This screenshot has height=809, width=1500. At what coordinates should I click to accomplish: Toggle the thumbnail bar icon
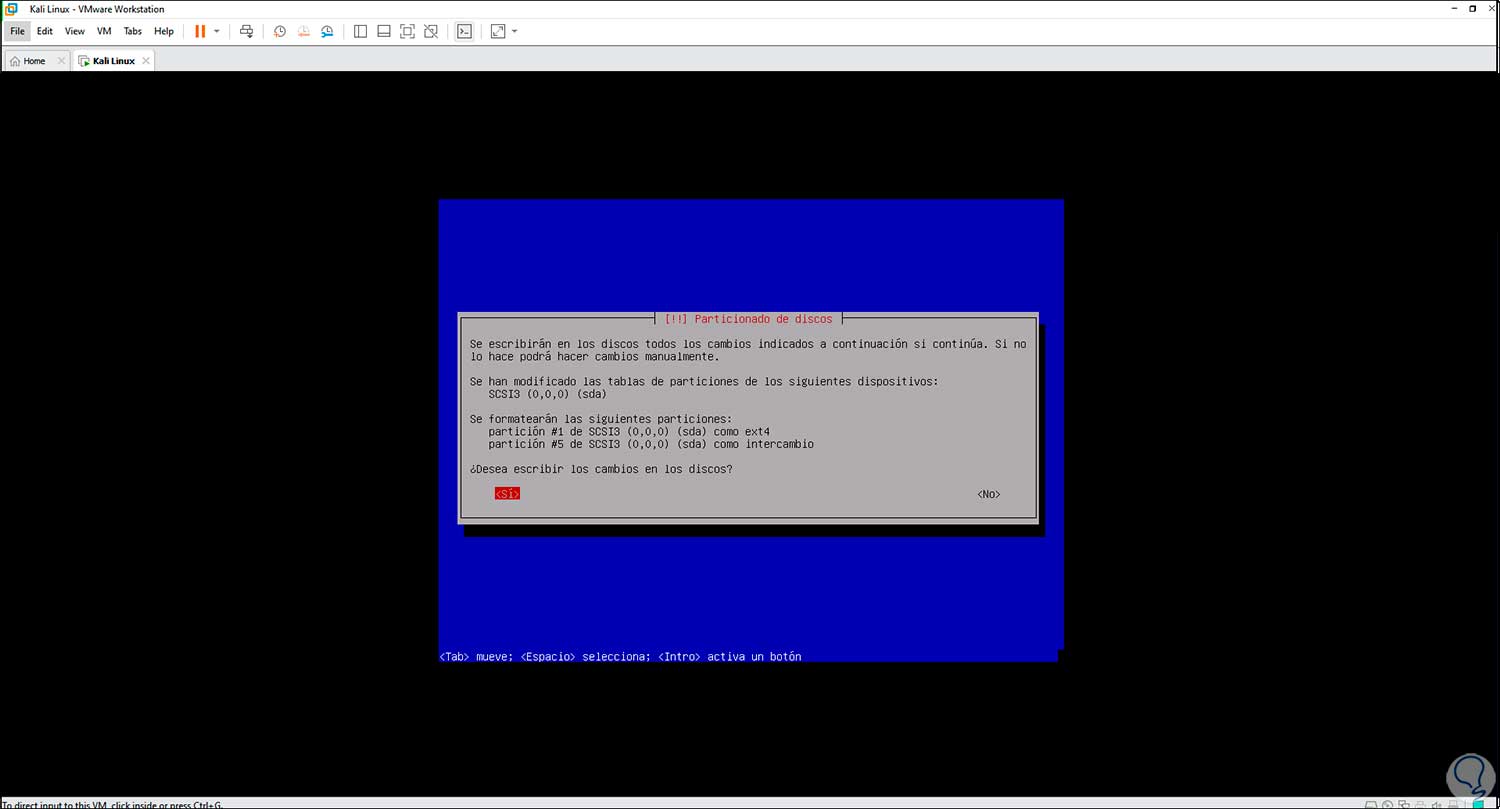point(383,31)
